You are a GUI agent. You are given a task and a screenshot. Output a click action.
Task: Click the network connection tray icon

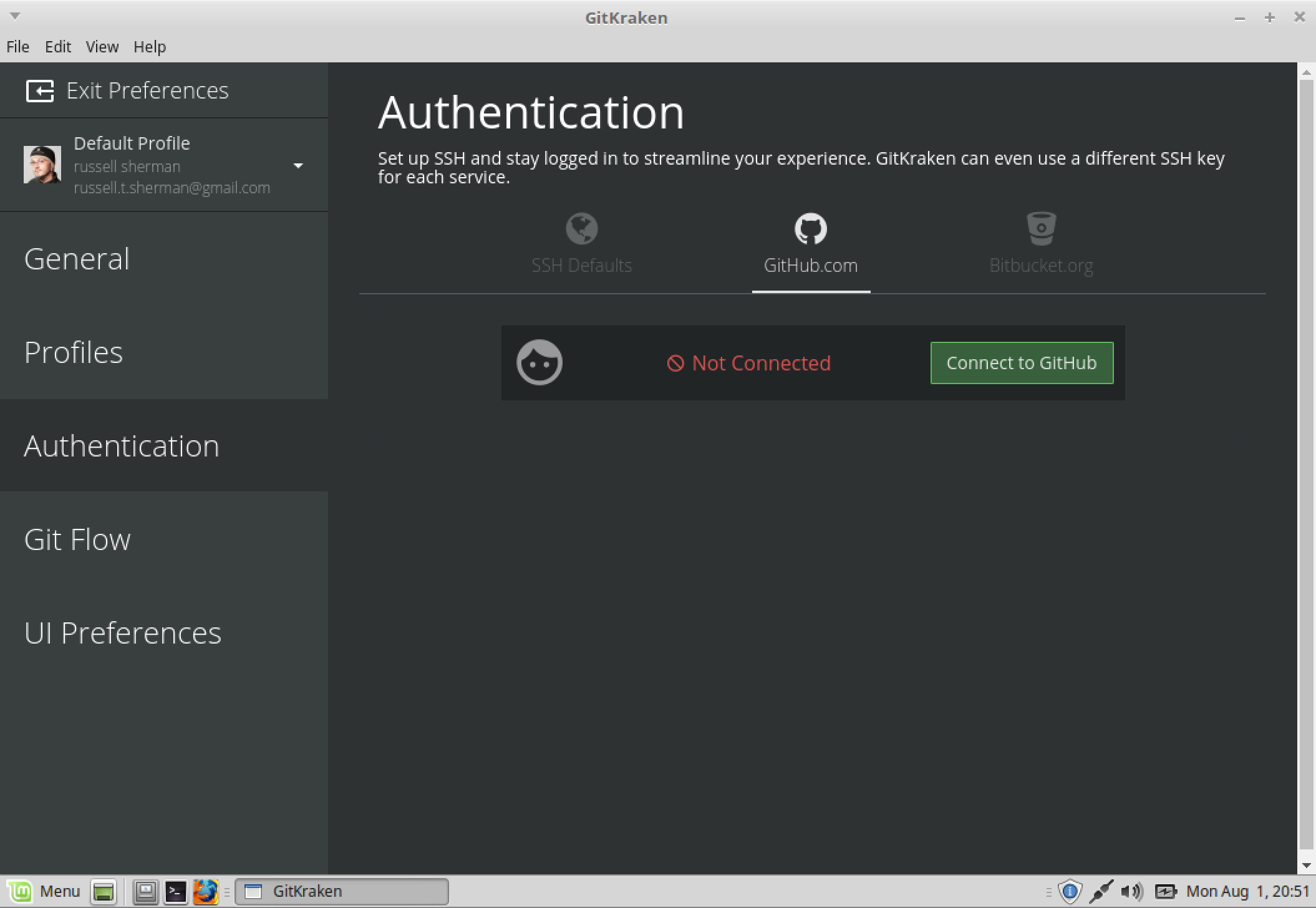[x=1101, y=891]
